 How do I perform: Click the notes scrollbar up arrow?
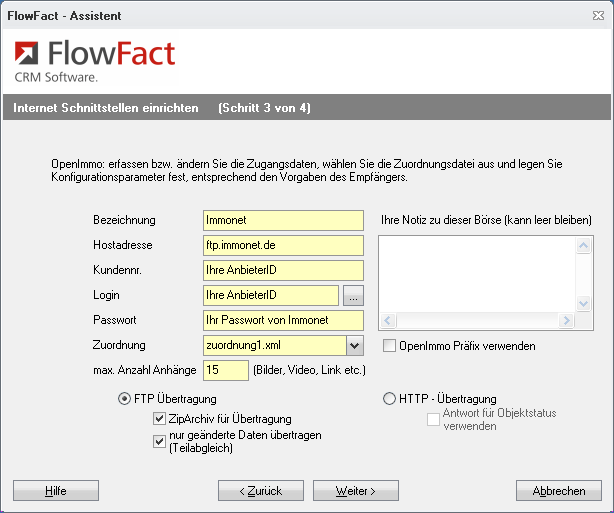[583, 246]
